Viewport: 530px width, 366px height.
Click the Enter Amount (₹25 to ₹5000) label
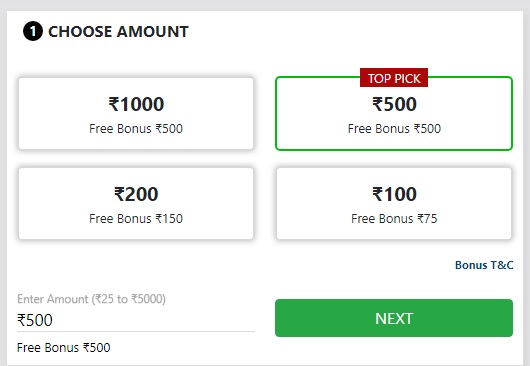click(x=91, y=299)
